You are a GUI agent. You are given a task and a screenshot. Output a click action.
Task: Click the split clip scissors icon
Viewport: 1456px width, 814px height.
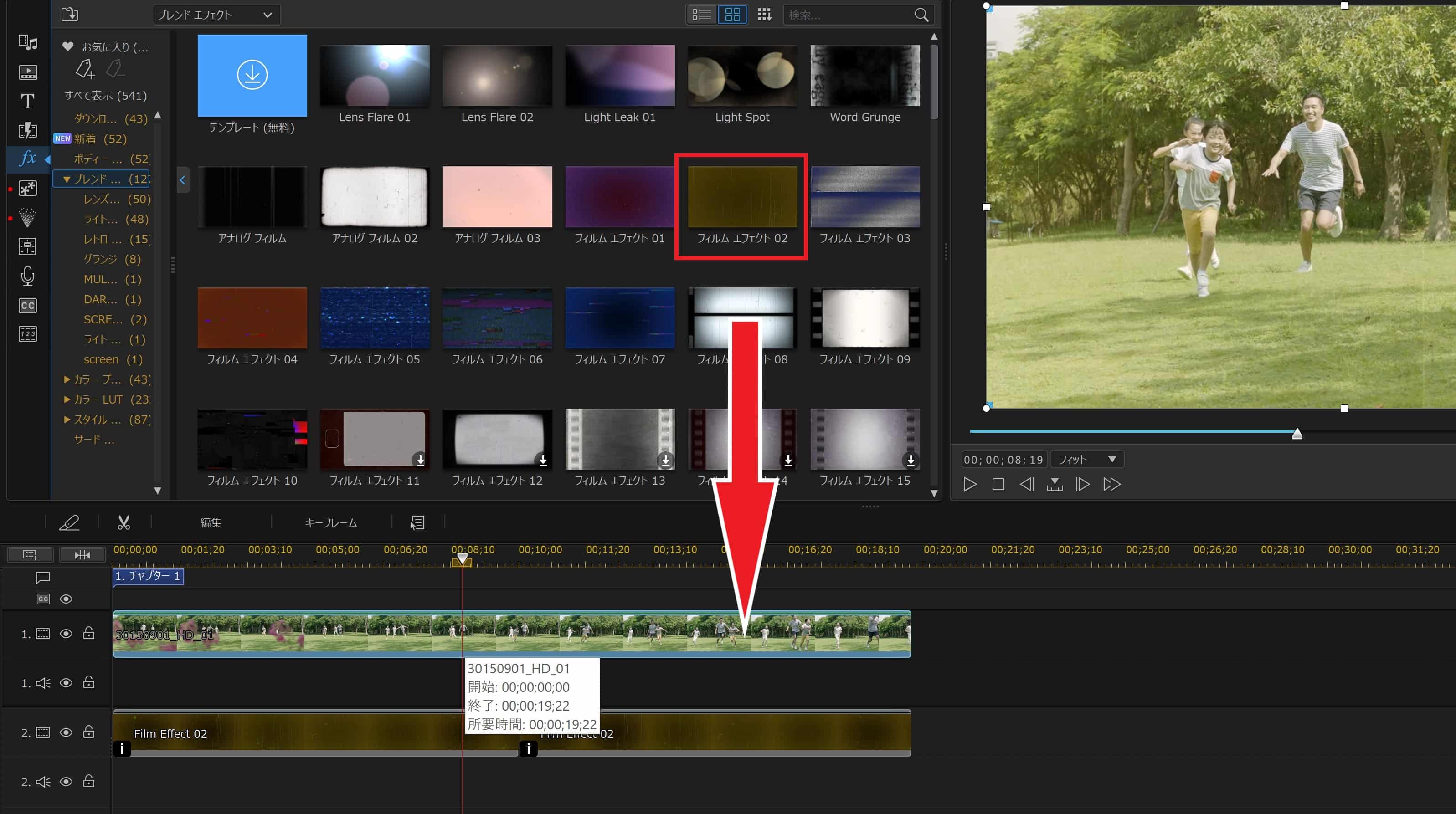click(124, 522)
